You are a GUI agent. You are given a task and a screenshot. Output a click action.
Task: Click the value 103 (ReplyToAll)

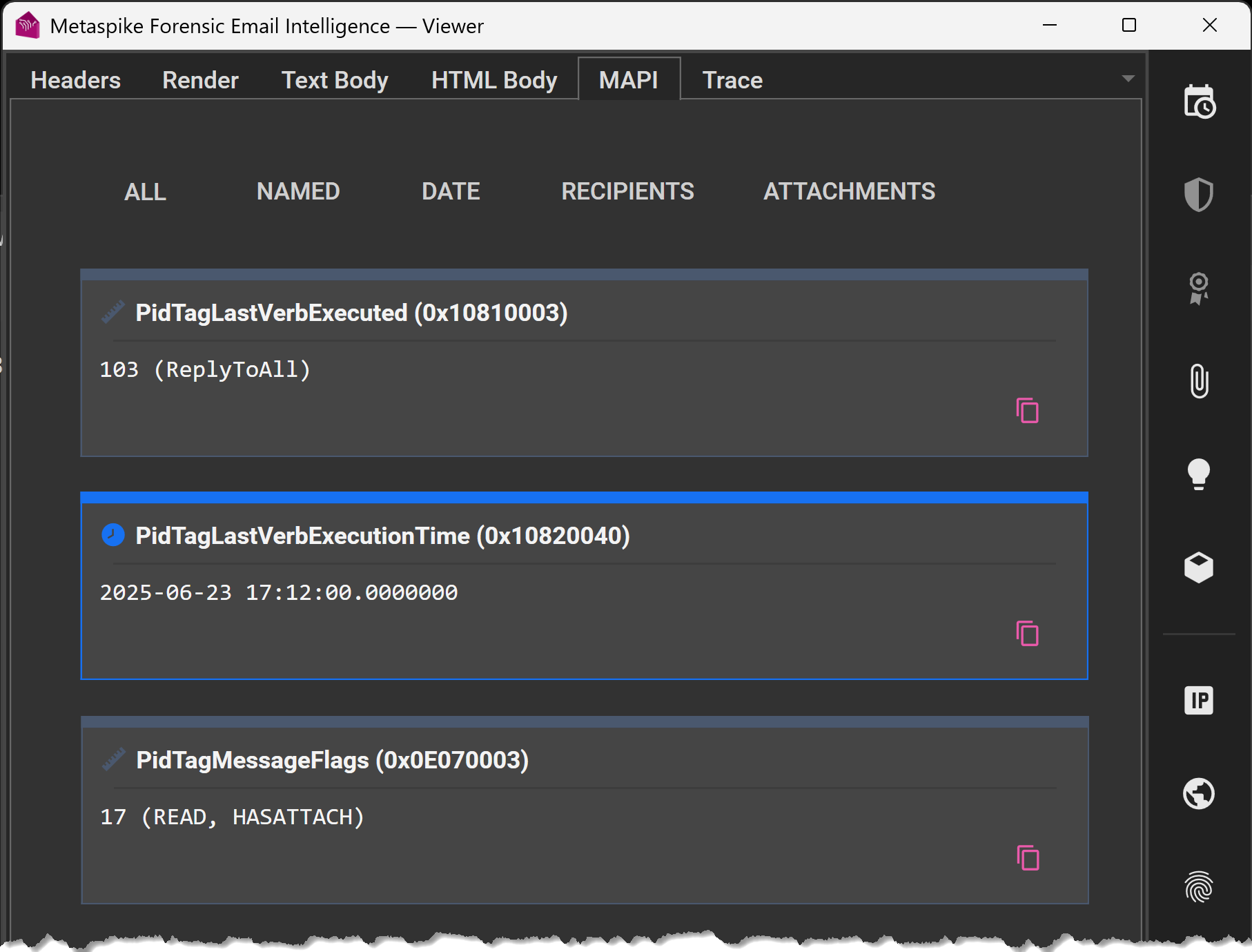click(x=205, y=369)
